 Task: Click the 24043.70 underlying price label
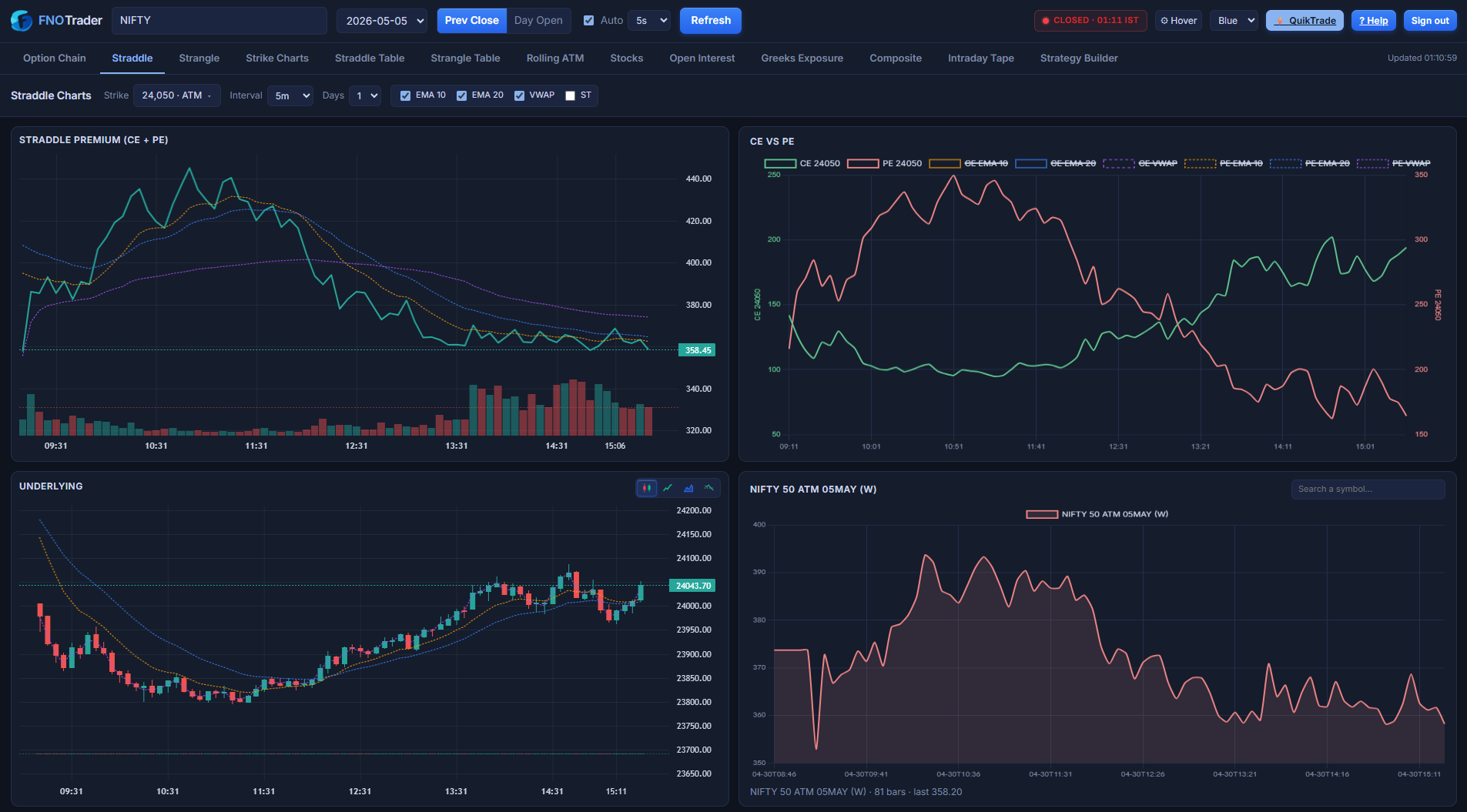coord(692,586)
